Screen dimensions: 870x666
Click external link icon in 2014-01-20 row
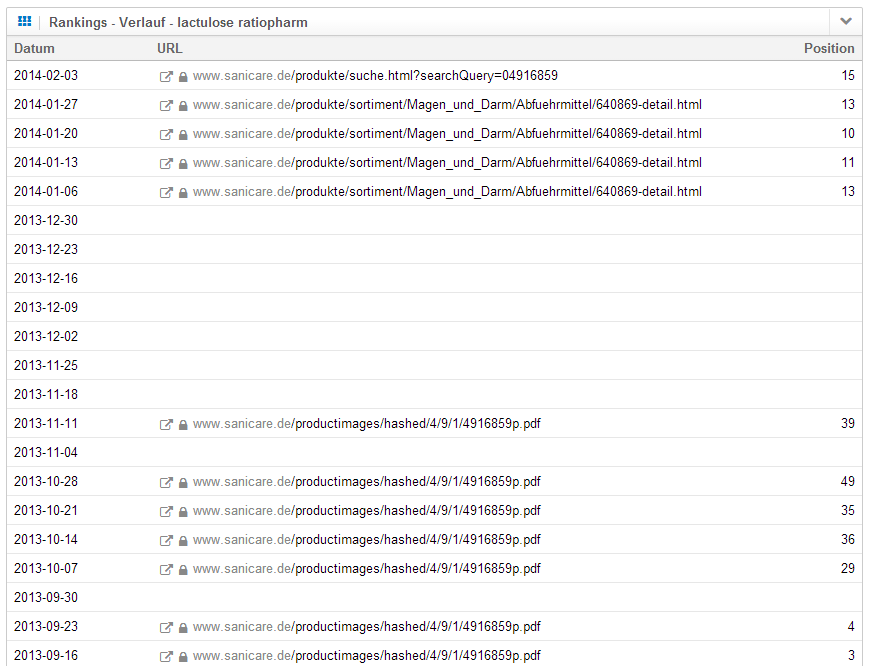(x=167, y=134)
